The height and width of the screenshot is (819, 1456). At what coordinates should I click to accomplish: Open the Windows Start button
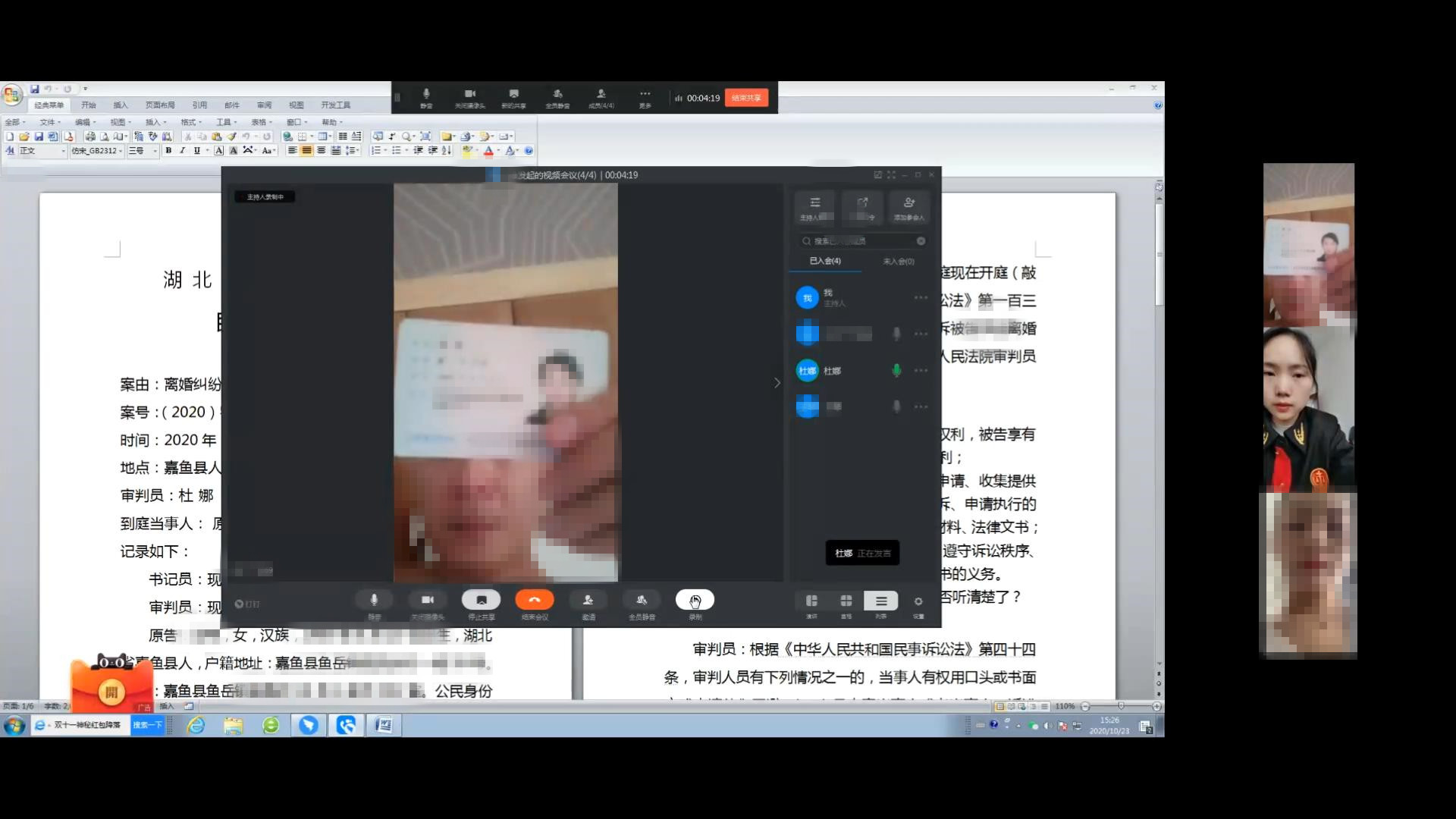[14, 726]
